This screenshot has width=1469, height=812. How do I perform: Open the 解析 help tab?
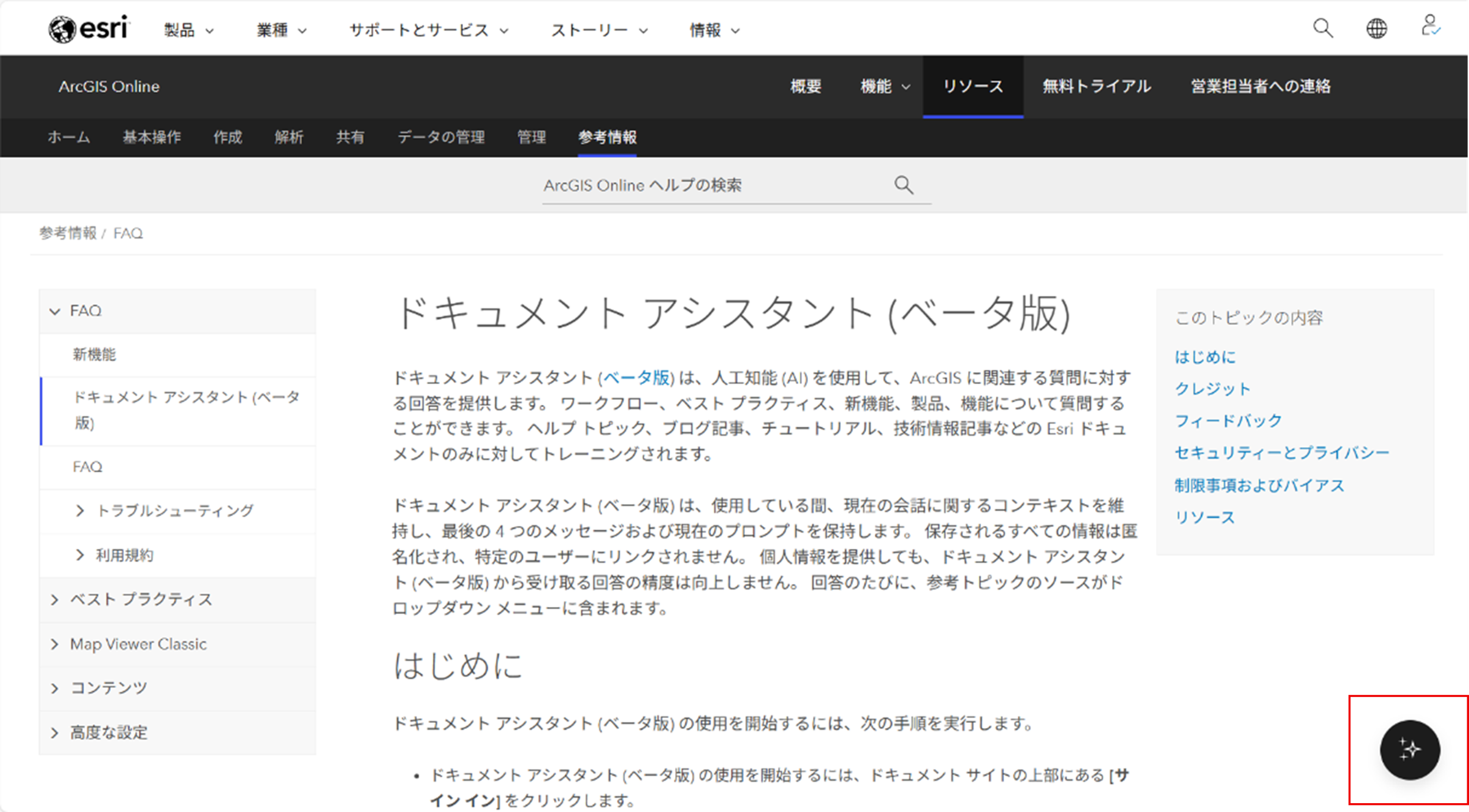coord(289,138)
